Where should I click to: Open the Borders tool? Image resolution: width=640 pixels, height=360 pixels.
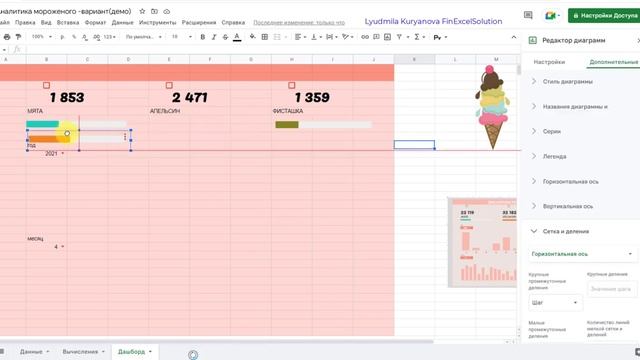(x=264, y=37)
